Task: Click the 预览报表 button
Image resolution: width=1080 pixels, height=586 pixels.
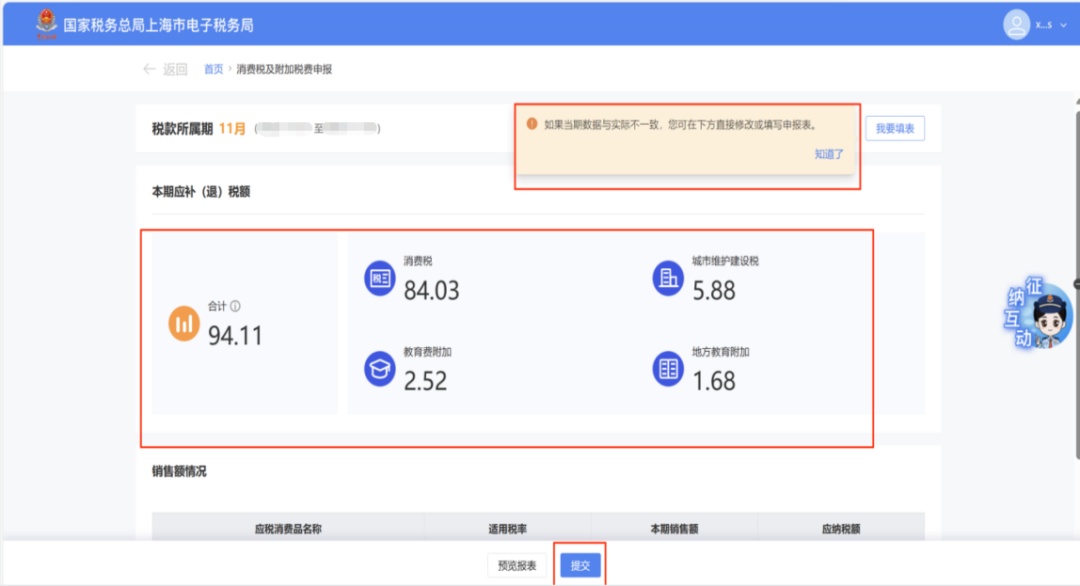Action: click(518, 565)
